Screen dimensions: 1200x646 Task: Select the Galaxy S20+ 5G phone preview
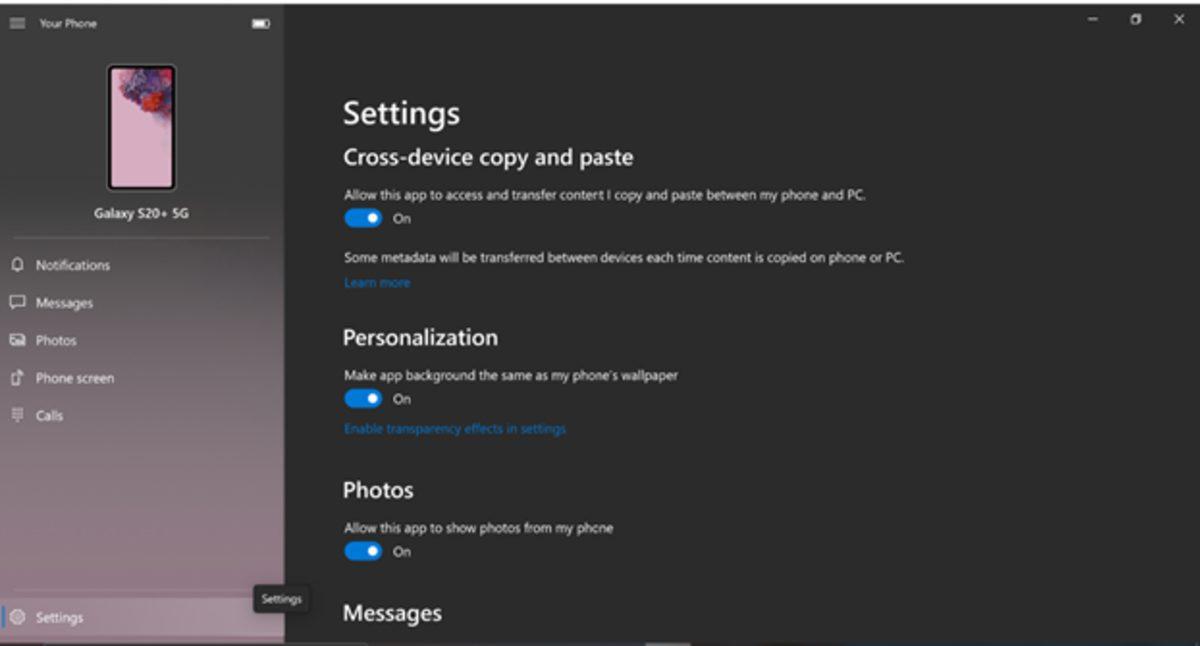141,128
